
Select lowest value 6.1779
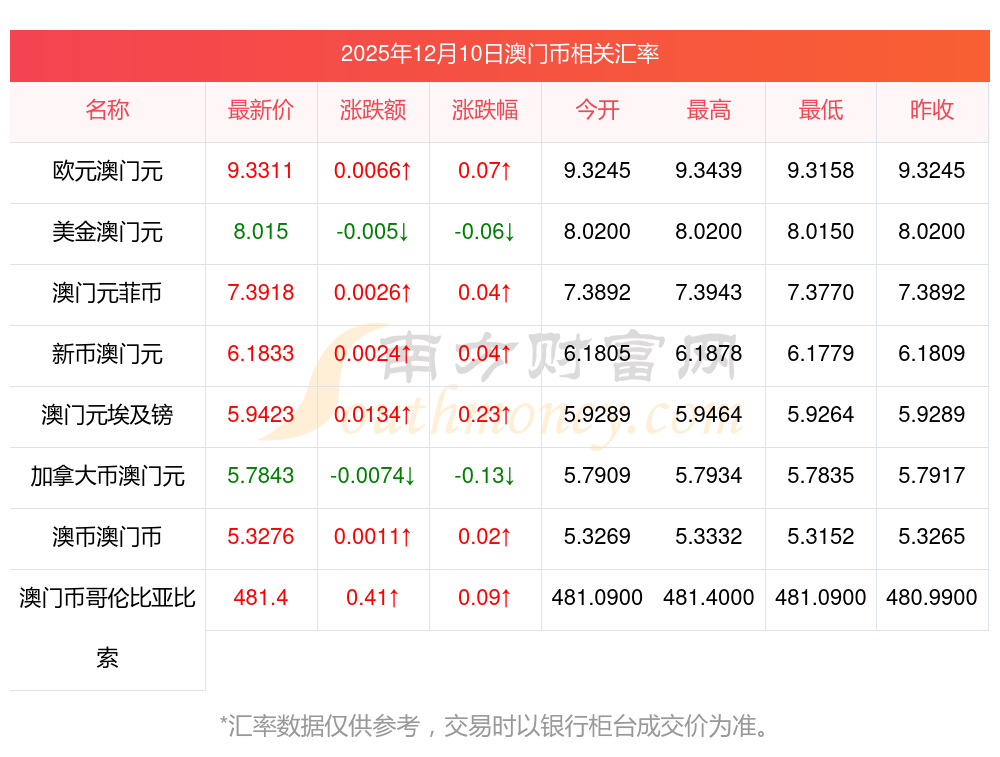click(x=820, y=353)
